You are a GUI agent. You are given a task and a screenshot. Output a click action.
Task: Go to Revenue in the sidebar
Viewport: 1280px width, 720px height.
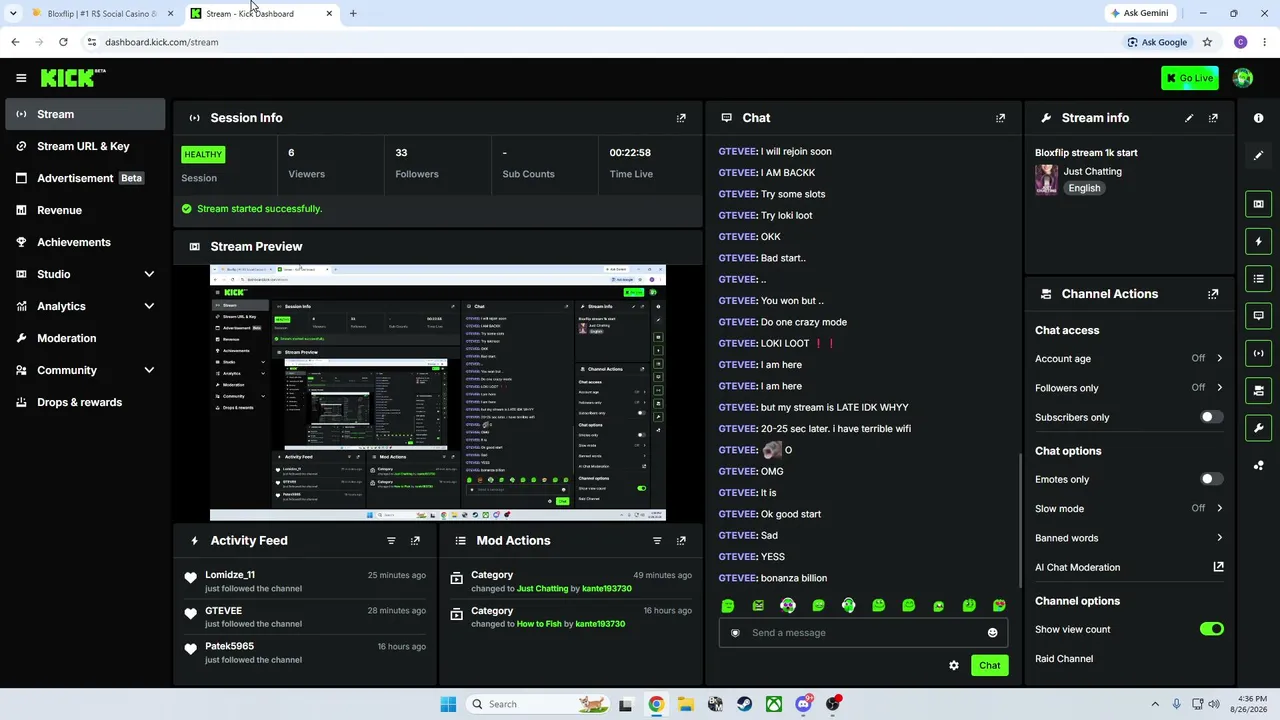click(x=85, y=210)
